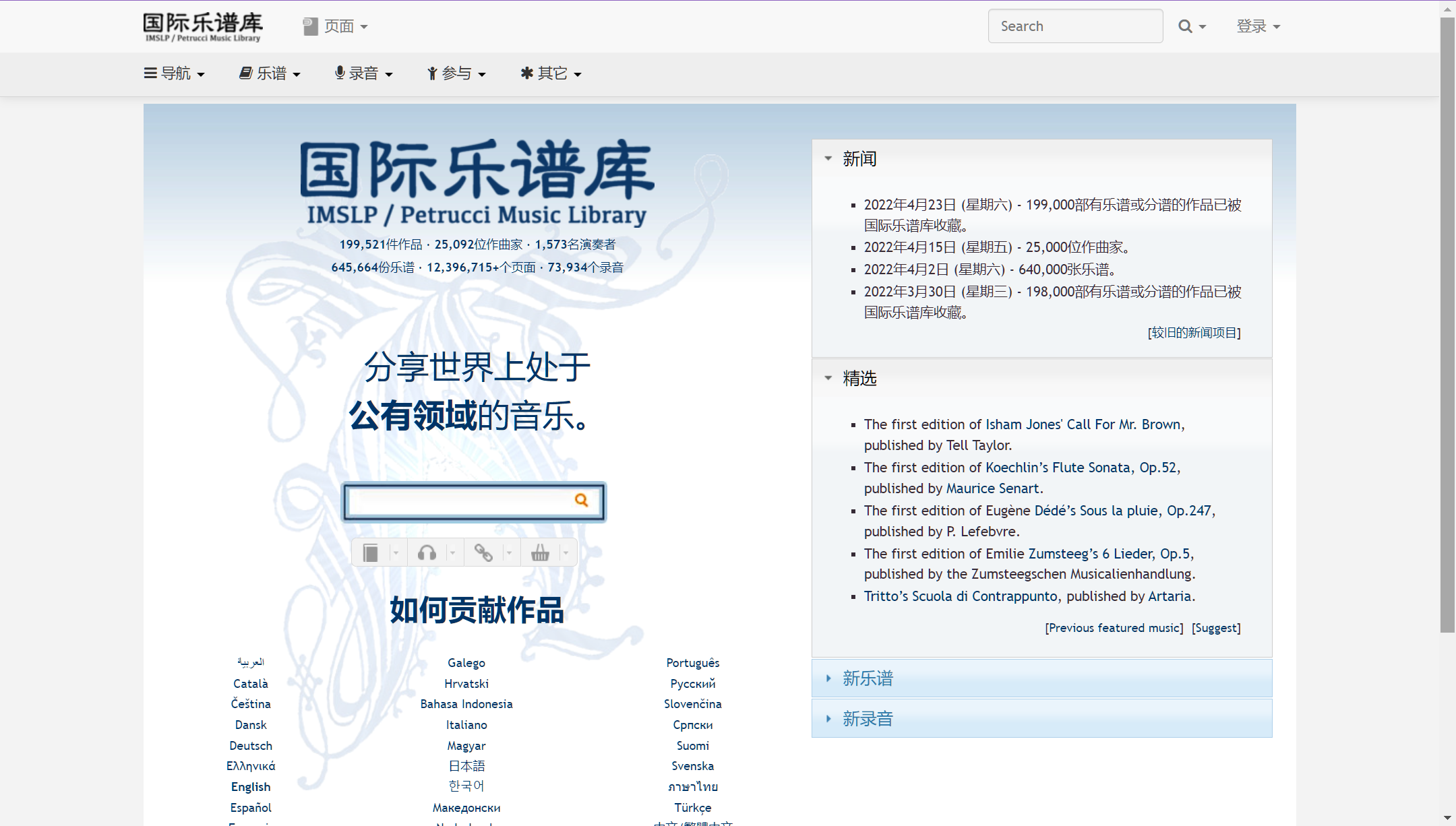Open Tritto's Scuola di Contrappunto link
This screenshot has height=826, width=1456.
click(961, 596)
